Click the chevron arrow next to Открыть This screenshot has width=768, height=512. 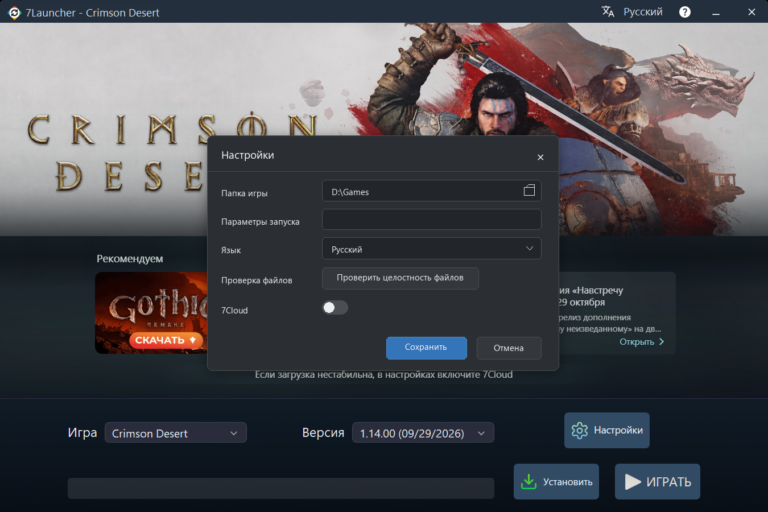point(662,341)
